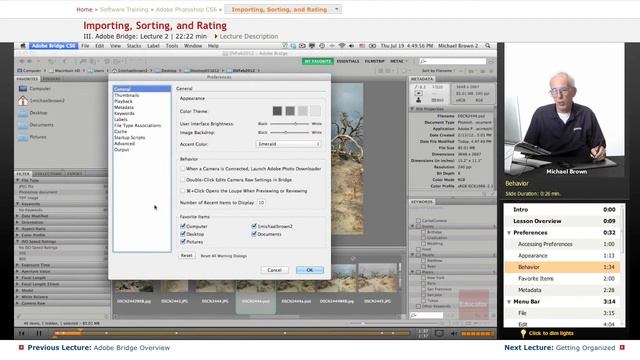Click the time machine icon in menu bar

[322, 46]
